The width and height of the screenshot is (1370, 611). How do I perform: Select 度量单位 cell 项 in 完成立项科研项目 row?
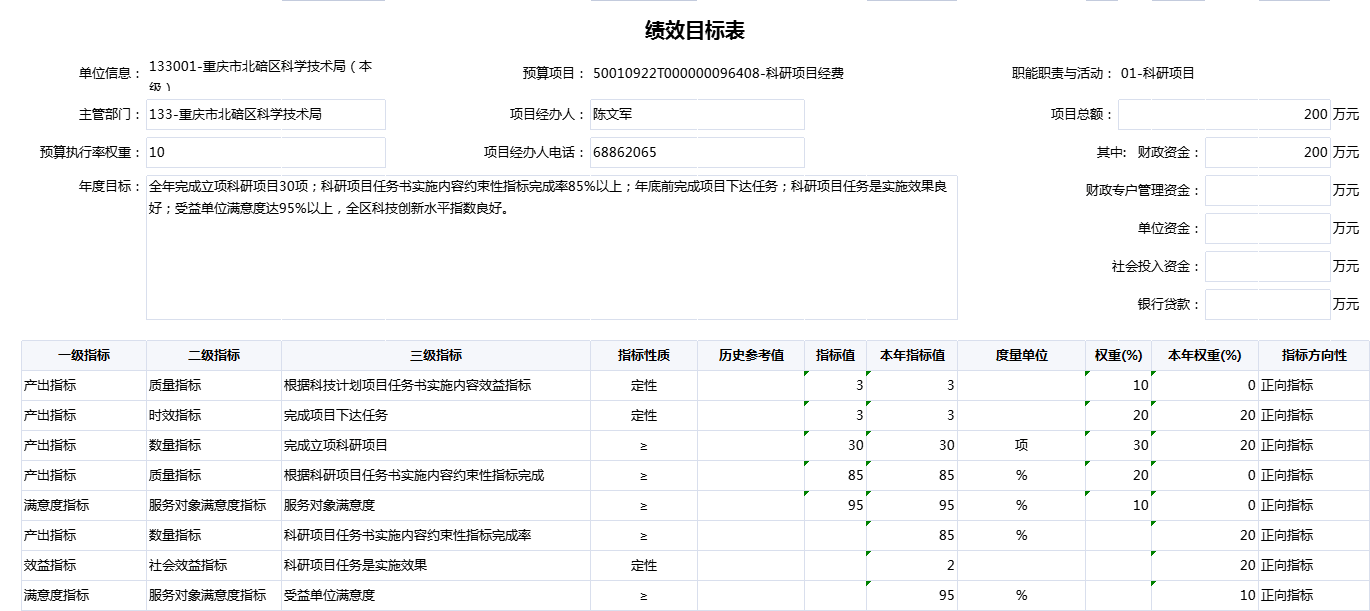tap(1021, 445)
